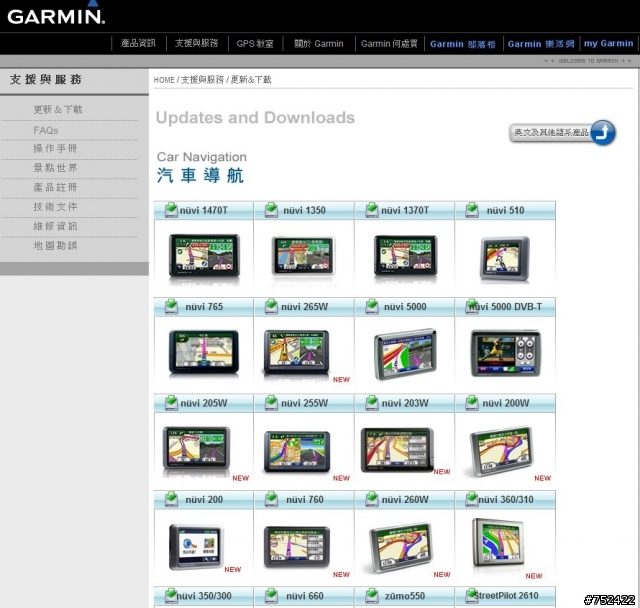Click the download icon beside nüvi 205W

(171, 403)
